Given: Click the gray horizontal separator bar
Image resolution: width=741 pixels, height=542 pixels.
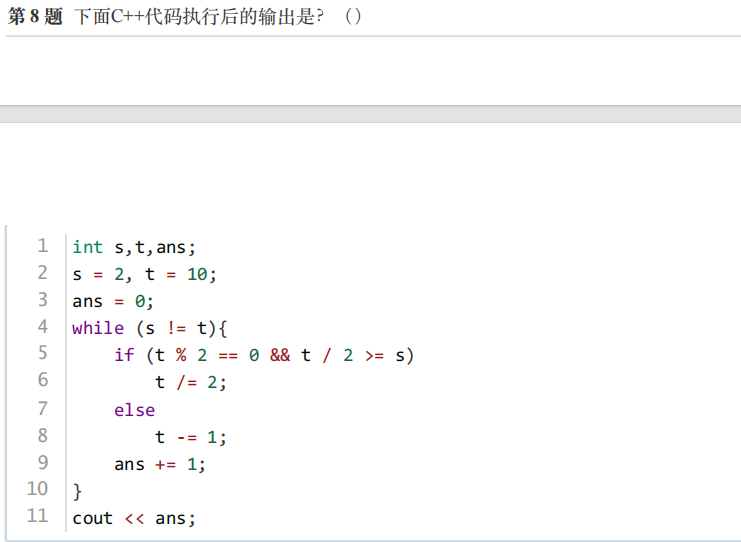Looking at the screenshot, I should click(x=370, y=114).
